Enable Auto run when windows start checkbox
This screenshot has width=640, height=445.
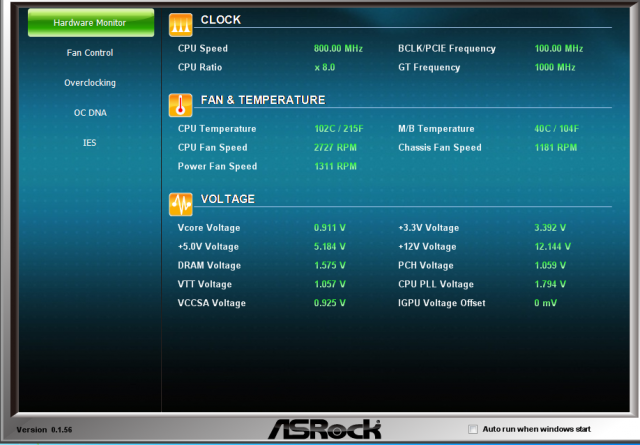pyautogui.click(x=473, y=429)
